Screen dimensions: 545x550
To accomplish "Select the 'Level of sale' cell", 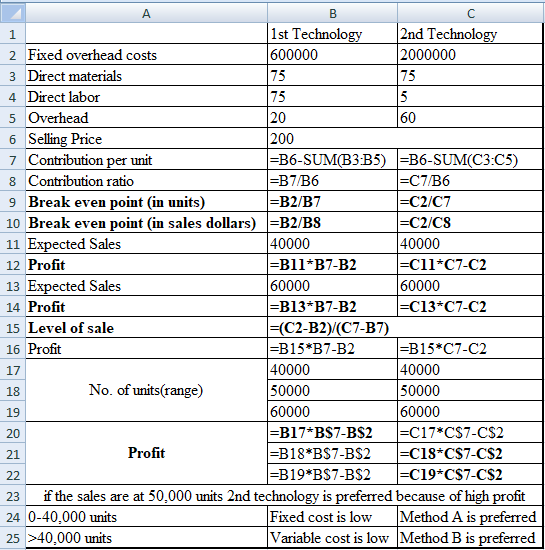I will [x=147, y=328].
